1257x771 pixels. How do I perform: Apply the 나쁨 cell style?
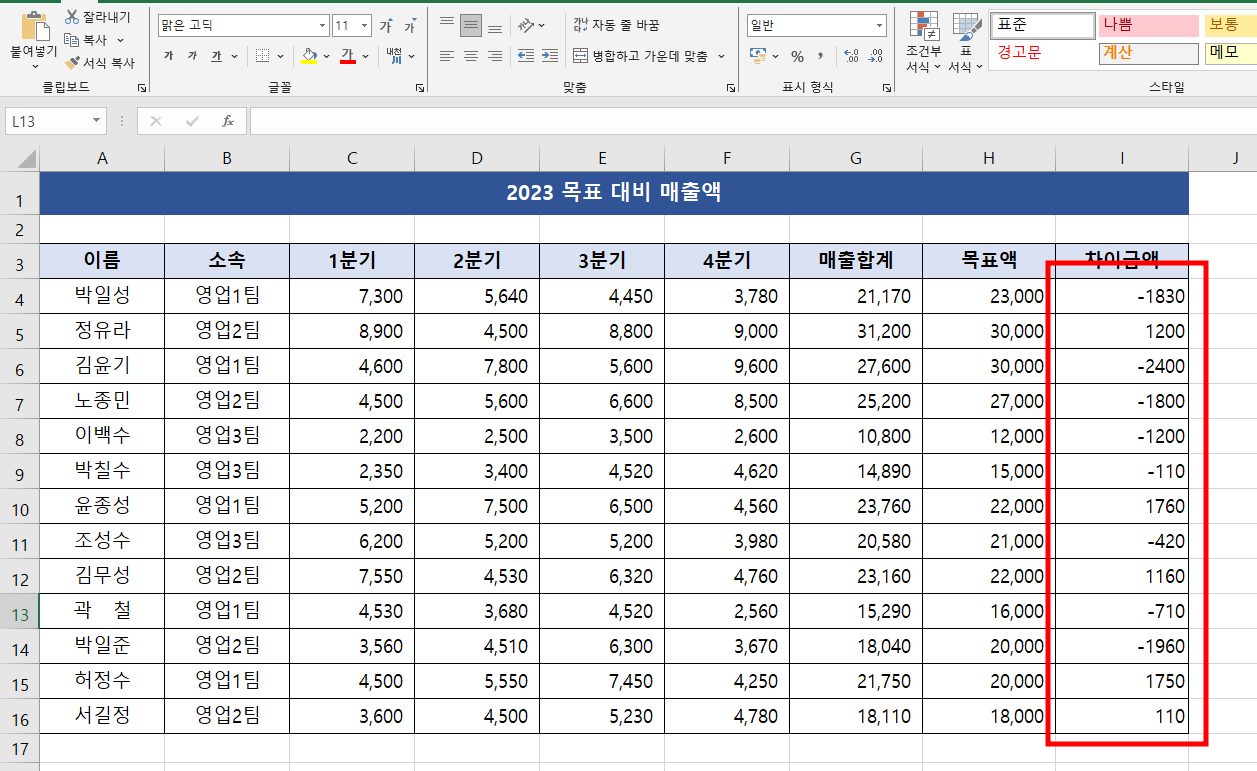1148,26
